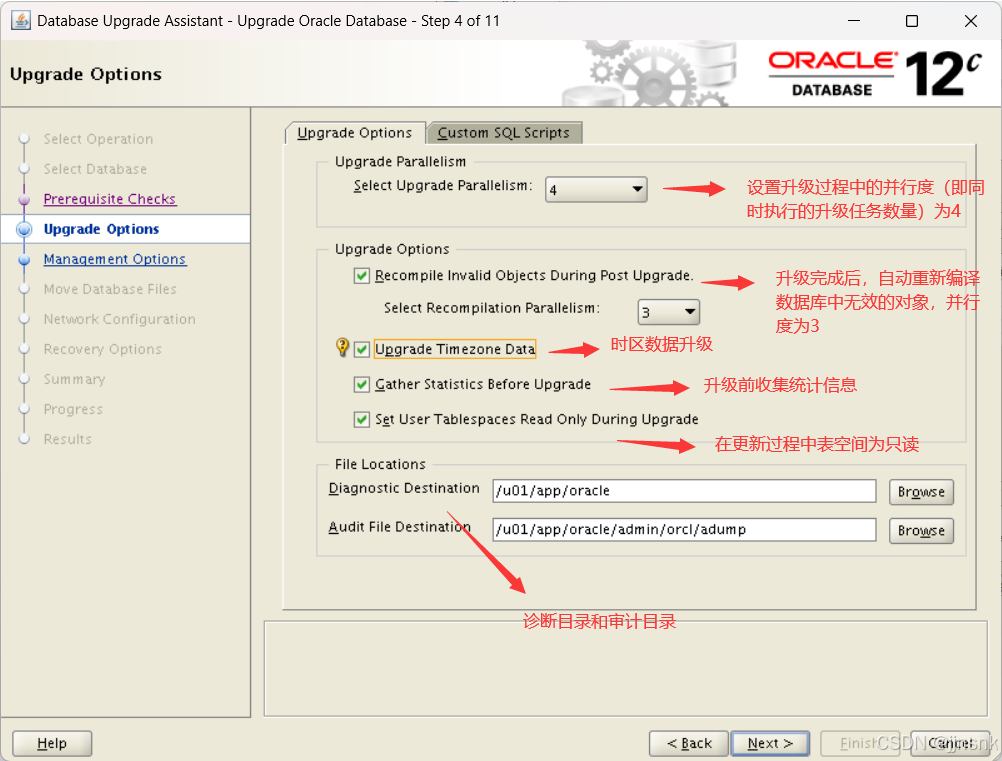The image size is (1002, 761).
Task: Click the Java application icon in title bar
Action: (20, 20)
